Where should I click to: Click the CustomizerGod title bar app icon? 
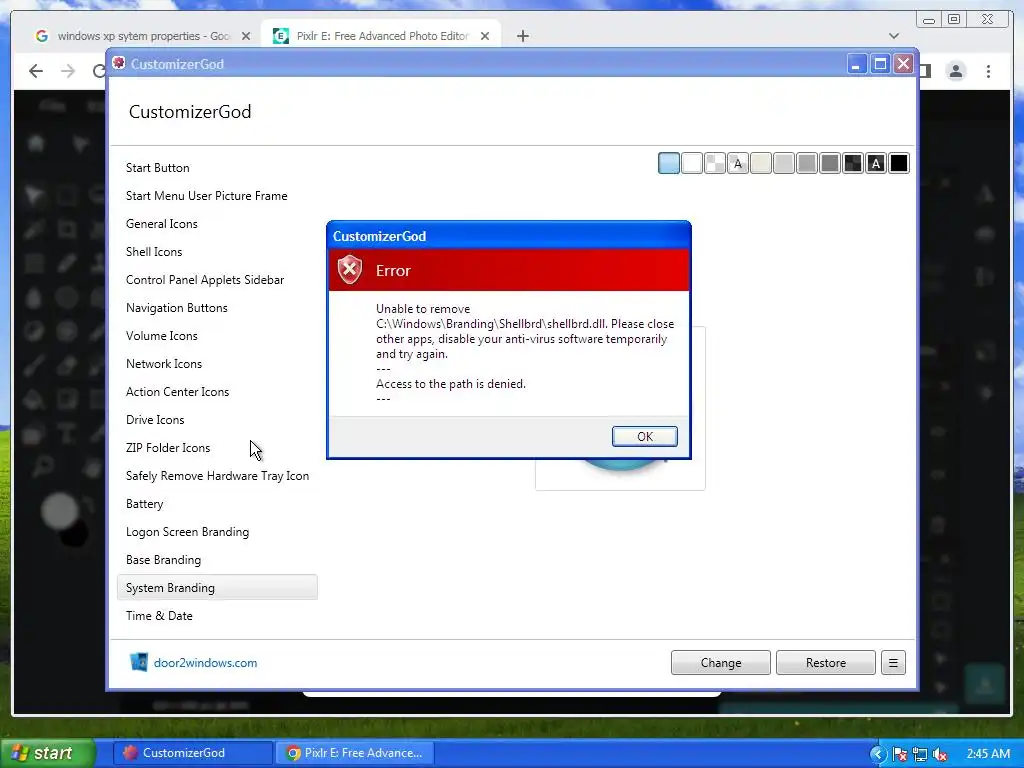[x=118, y=63]
